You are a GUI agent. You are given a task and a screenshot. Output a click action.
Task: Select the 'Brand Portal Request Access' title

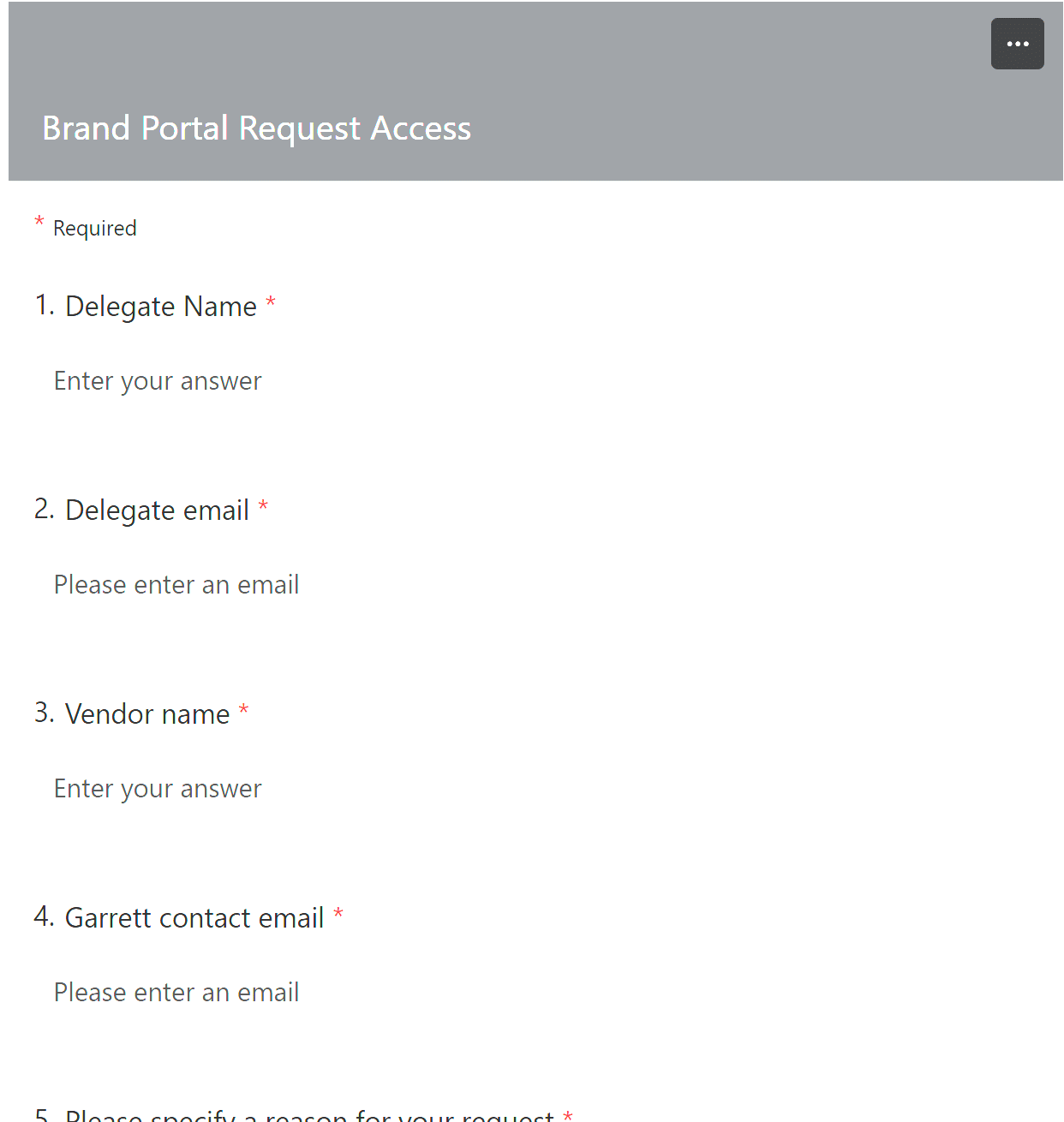256,128
